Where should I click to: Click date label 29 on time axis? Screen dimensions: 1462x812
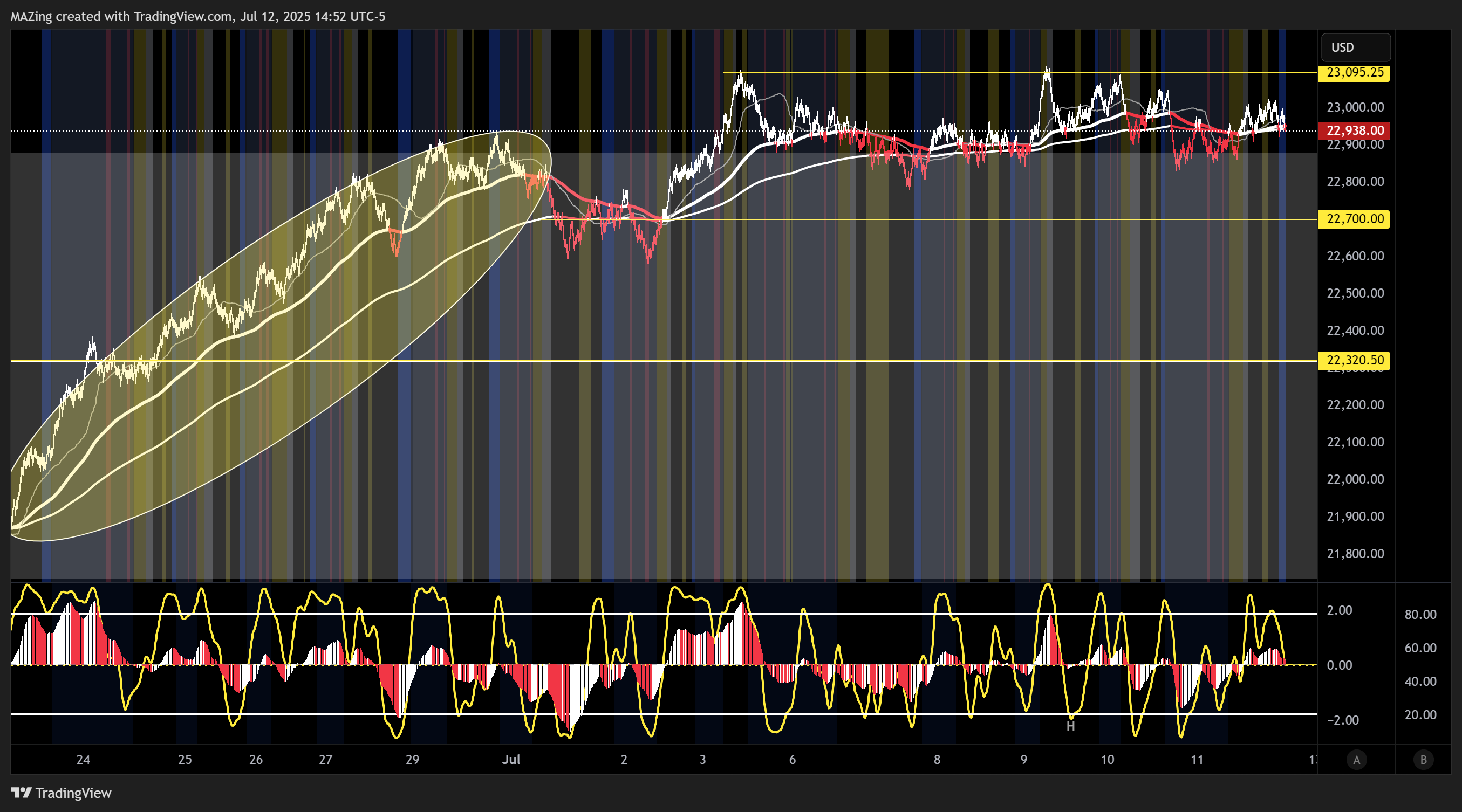[x=413, y=760]
